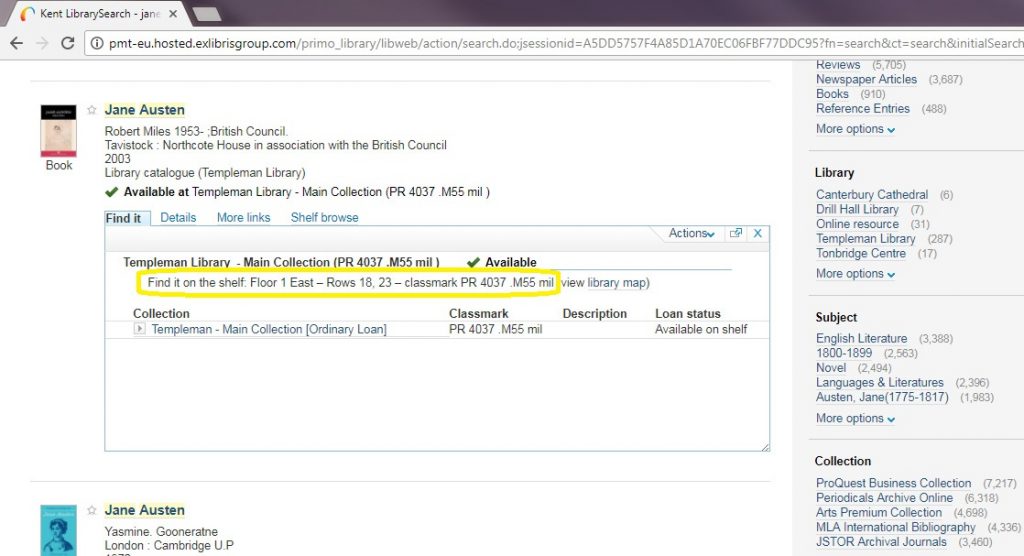This screenshot has width=1024, height=556.
Task: Open the Shelf browse tab
Action: (324, 217)
